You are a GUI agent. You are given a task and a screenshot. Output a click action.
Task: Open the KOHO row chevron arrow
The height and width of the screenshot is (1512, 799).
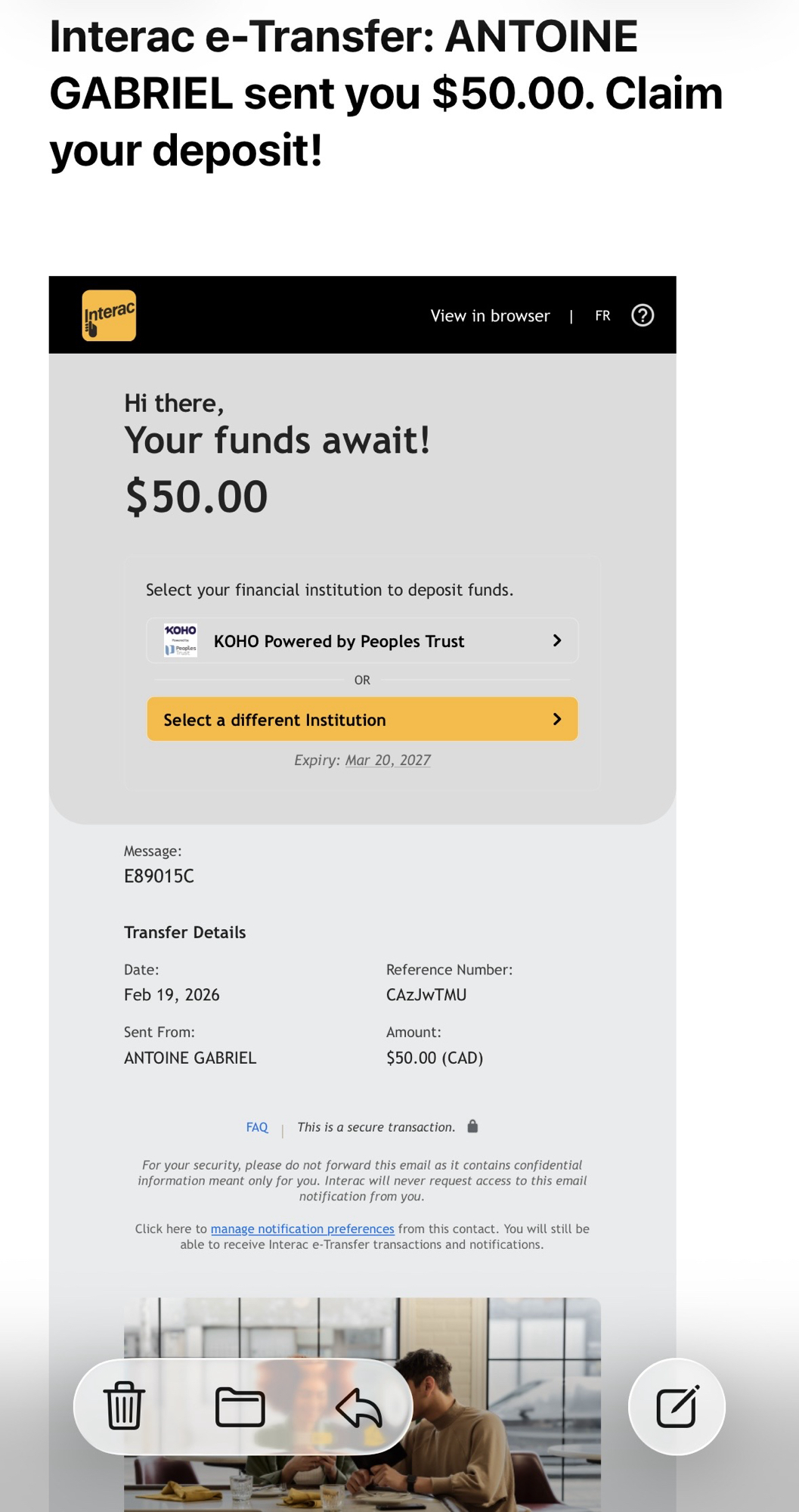(x=557, y=640)
